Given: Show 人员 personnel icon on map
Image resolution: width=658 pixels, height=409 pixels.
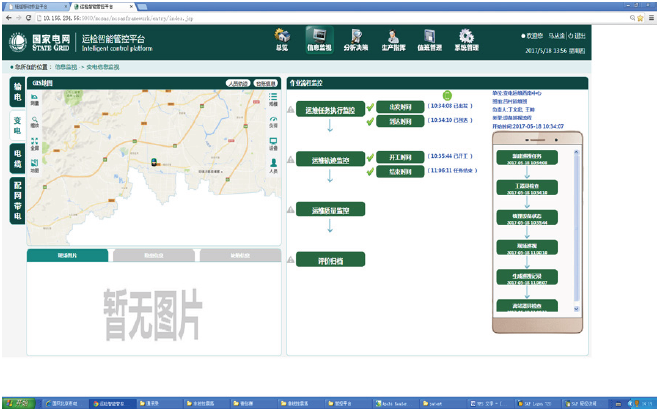Looking at the screenshot, I should pyautogui.click(x=273, y=166).
